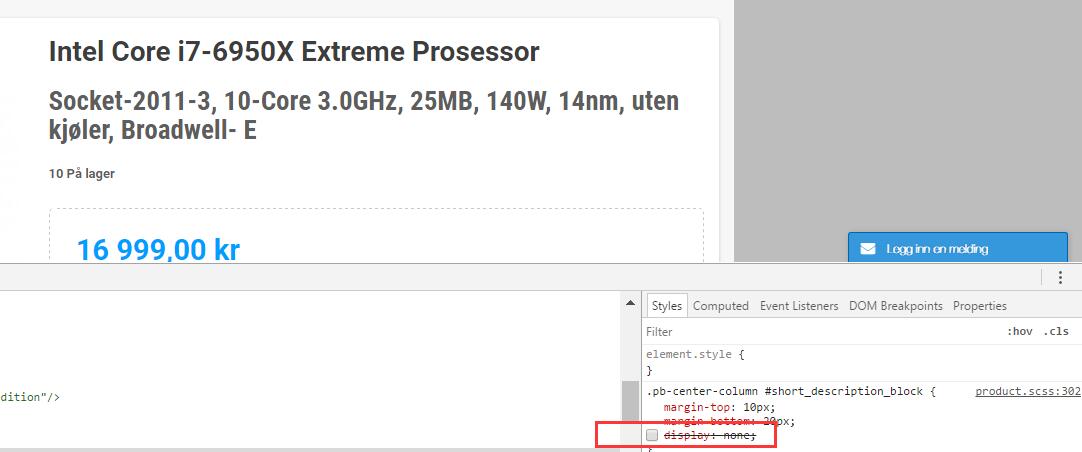Click the Elements panel scroll-up arrow
1082x452 pixels.
[630, 303]
